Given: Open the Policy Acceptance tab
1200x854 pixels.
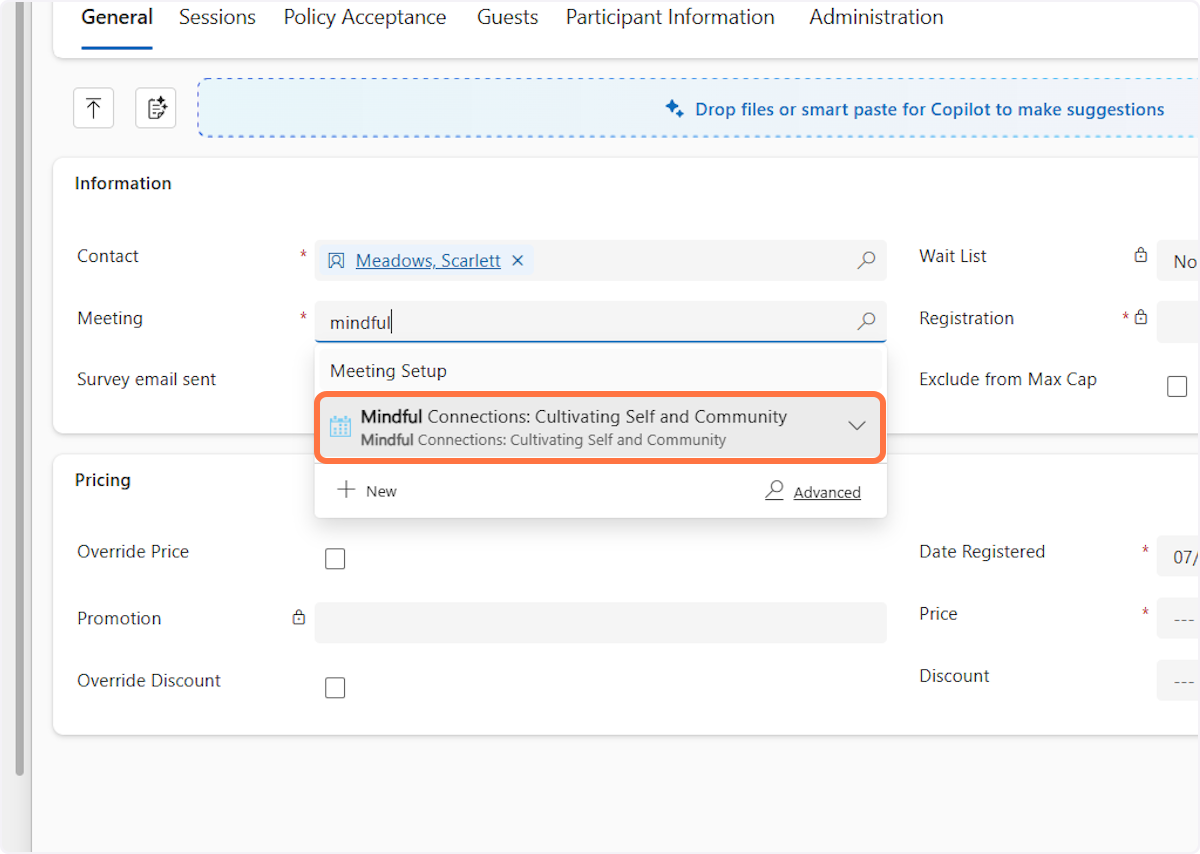Looking at the screenshot, I should pyautogui.click(x=365, y=17).
